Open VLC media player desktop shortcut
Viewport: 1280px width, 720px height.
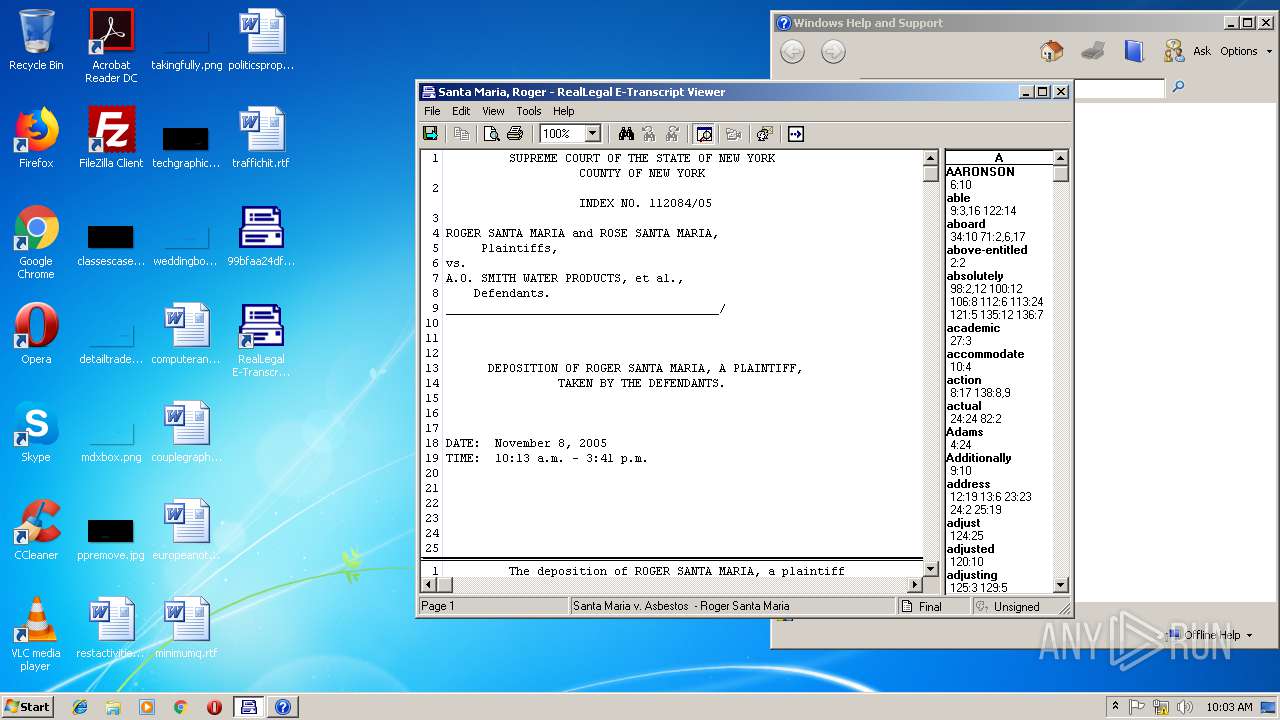[x=36, y=634]
